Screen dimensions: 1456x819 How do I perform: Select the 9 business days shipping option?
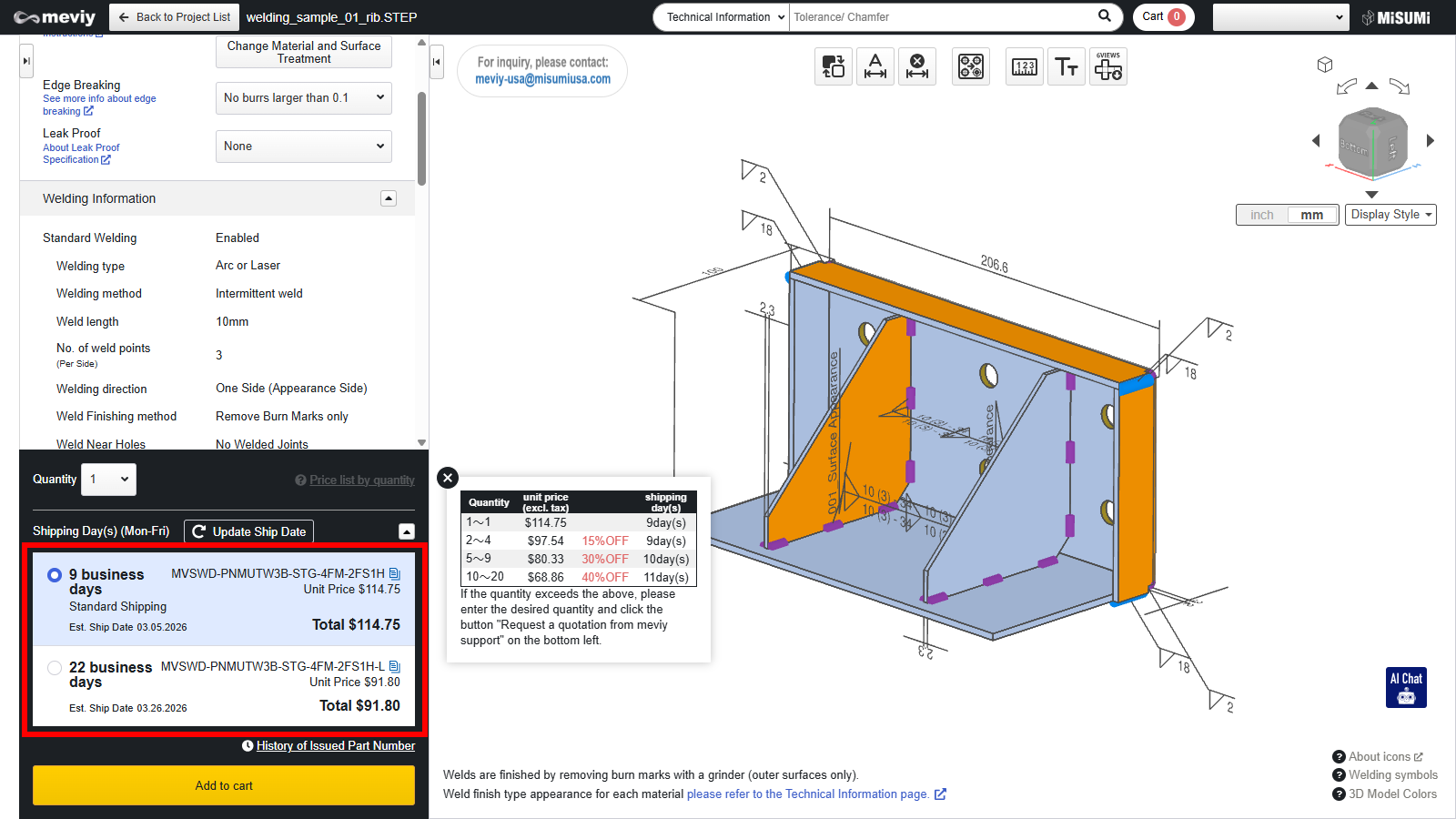(55, 575)
